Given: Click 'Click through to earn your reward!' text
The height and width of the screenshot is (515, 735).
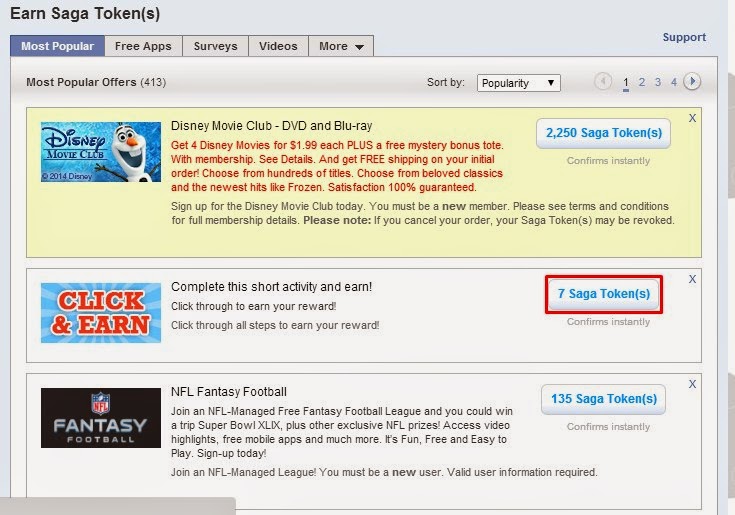Looking at the screenshot, I should [254, 306].
